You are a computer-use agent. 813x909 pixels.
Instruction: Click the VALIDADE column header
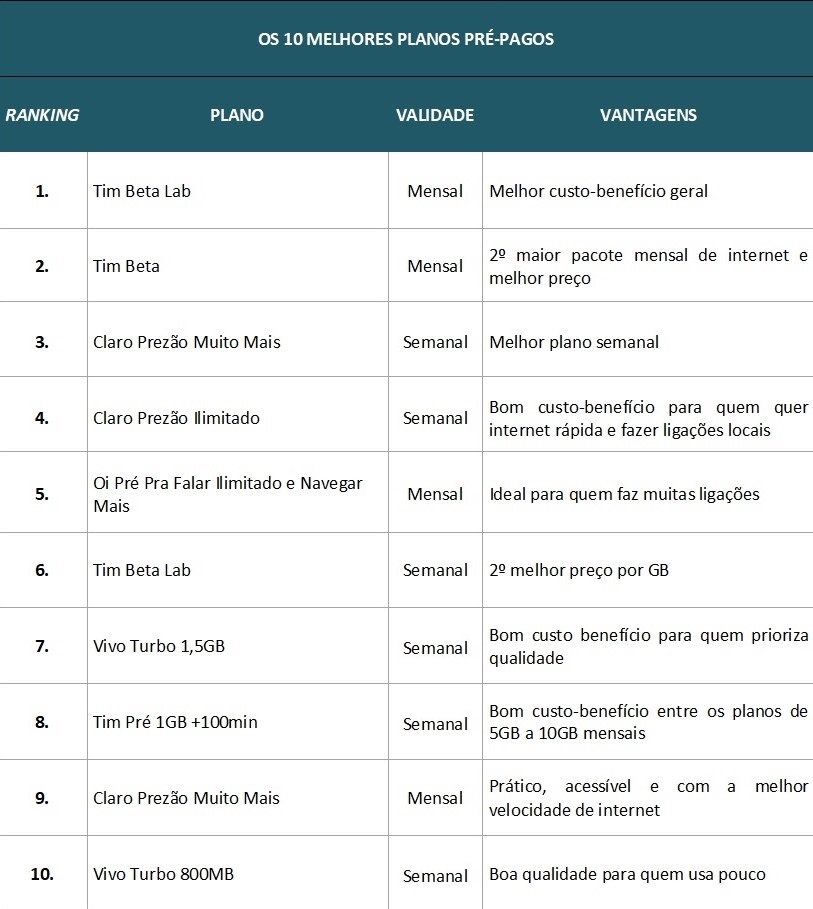pyautogui.click(x=435, y=115)
